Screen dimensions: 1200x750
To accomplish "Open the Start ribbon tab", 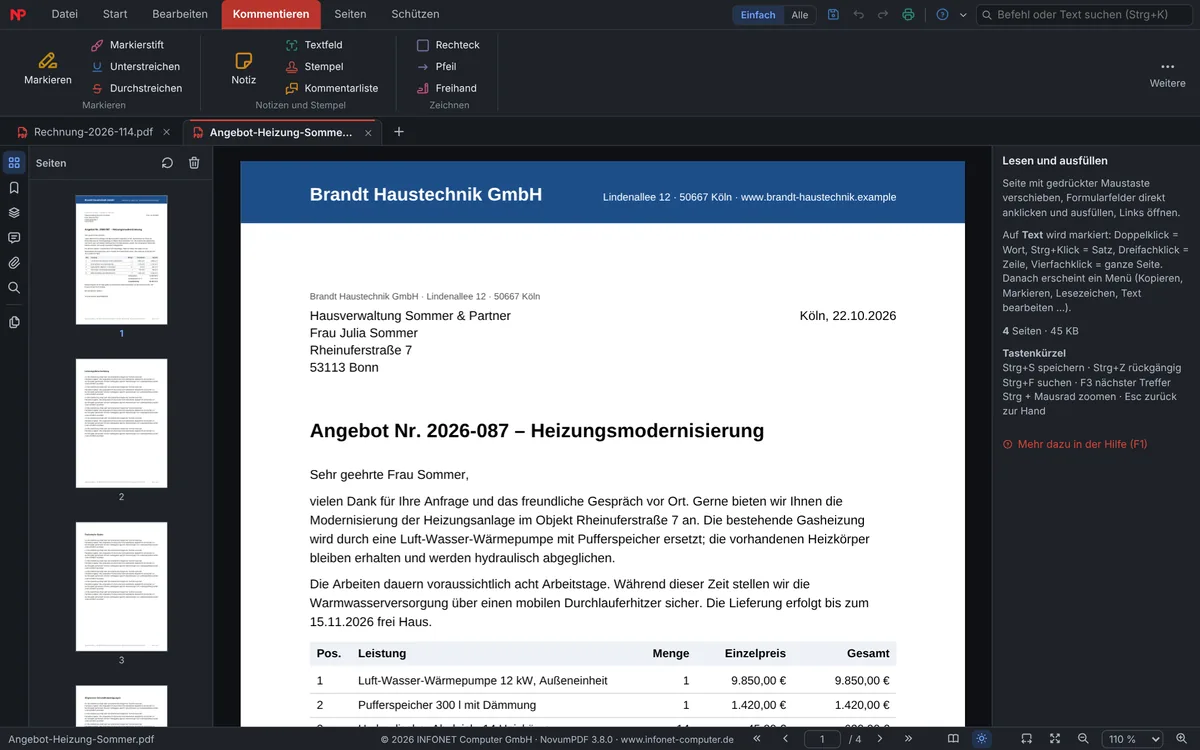I will tap(115, 14).
